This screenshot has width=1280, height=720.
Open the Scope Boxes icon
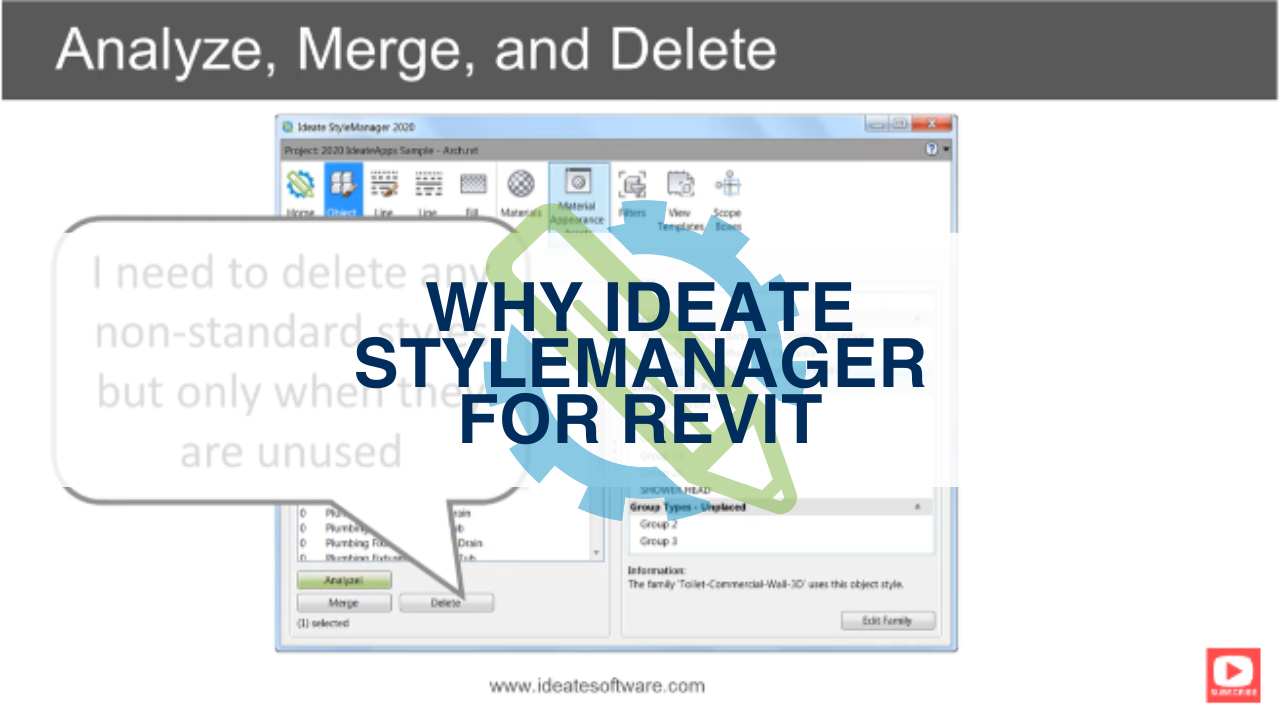tap(727, 184)
